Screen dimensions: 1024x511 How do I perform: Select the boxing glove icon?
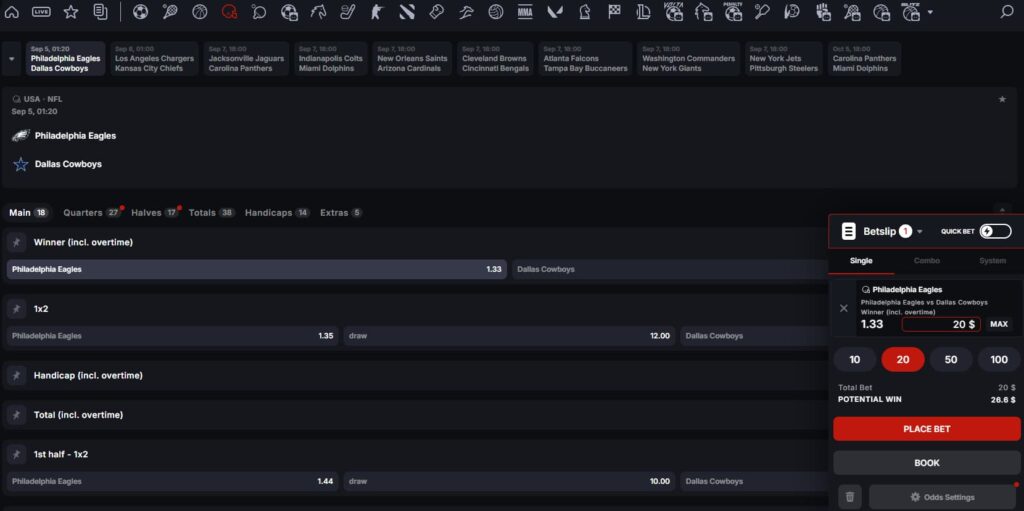pos(436,12)
